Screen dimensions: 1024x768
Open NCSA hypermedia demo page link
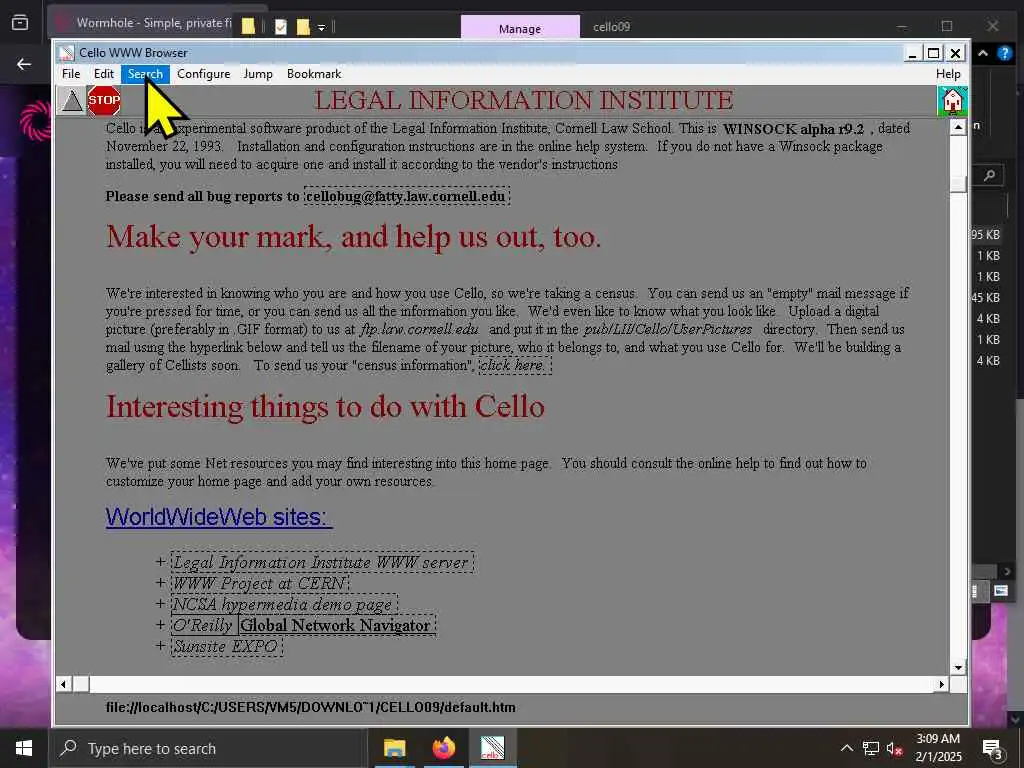pyautogui.click(x=284, y=604)
